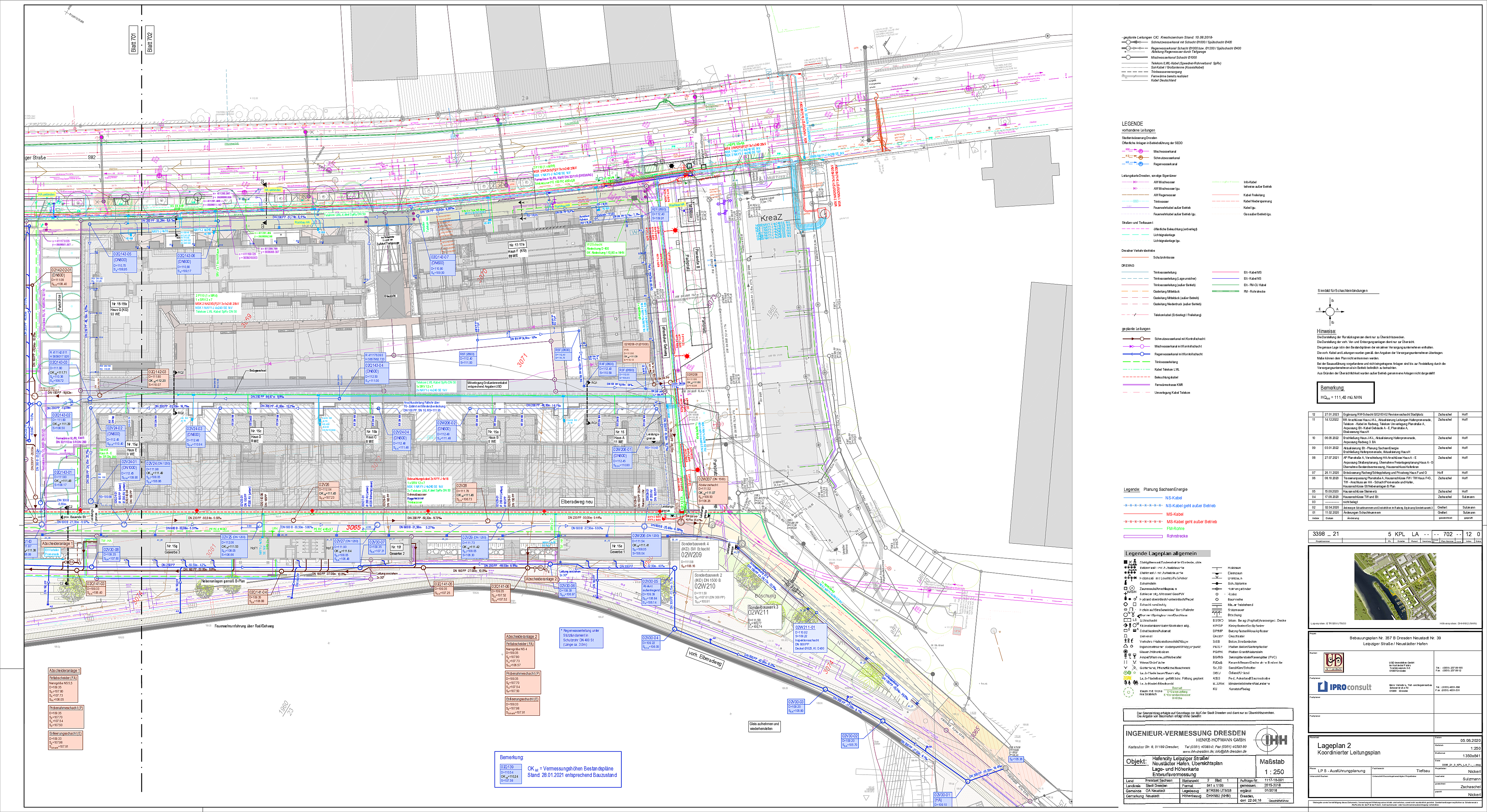Click the Blatt 701 sheet label

pyautogui.click(x=134, y=39)
